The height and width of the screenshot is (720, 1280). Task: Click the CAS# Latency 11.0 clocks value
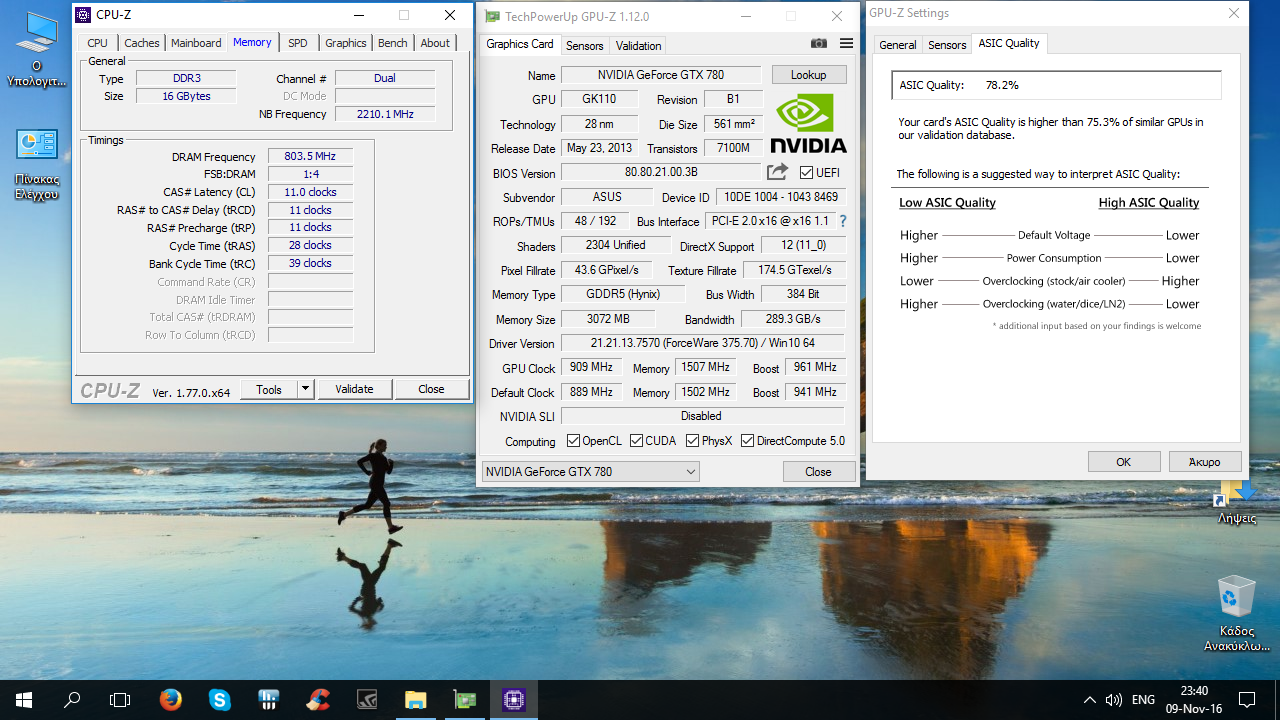[310, 192]
